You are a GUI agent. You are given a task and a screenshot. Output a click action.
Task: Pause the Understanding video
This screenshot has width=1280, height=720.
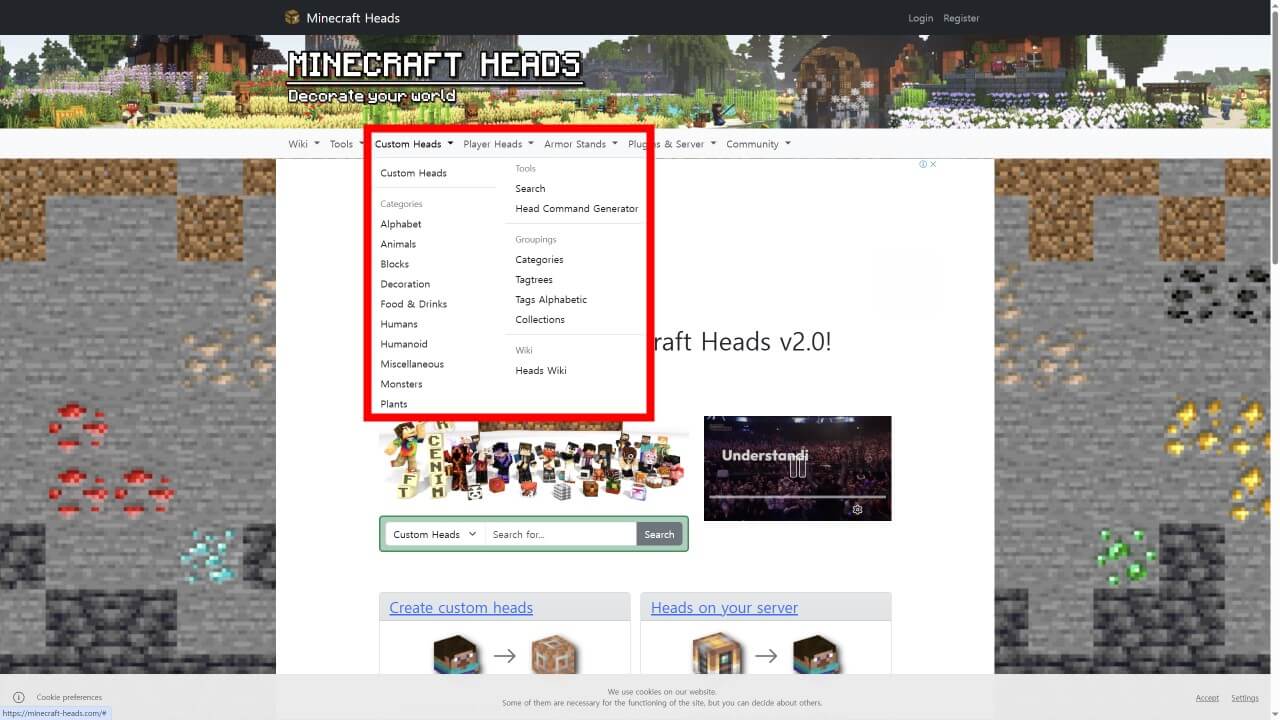(797, 466)
